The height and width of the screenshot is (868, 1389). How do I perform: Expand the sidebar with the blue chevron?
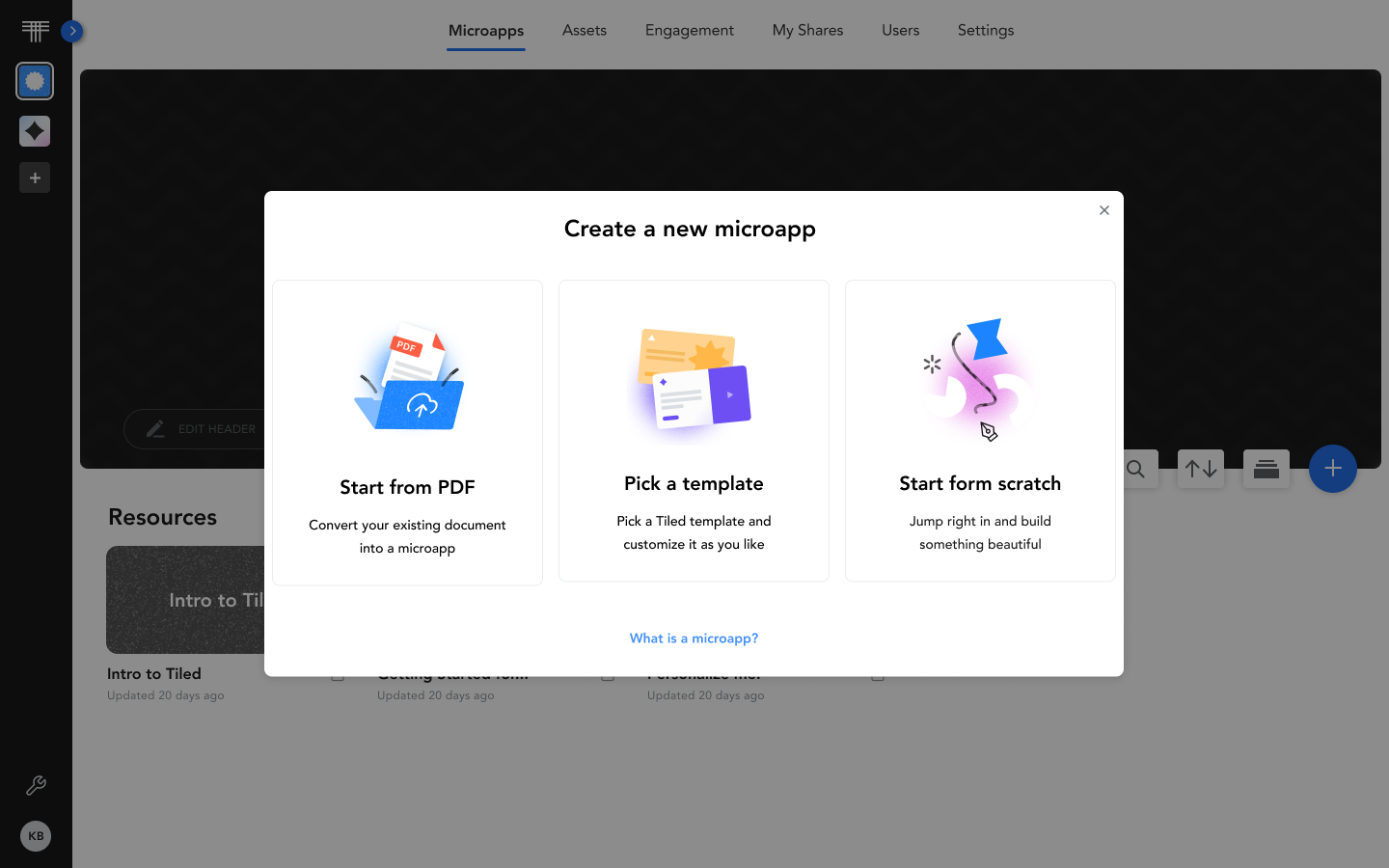(72, 31)
